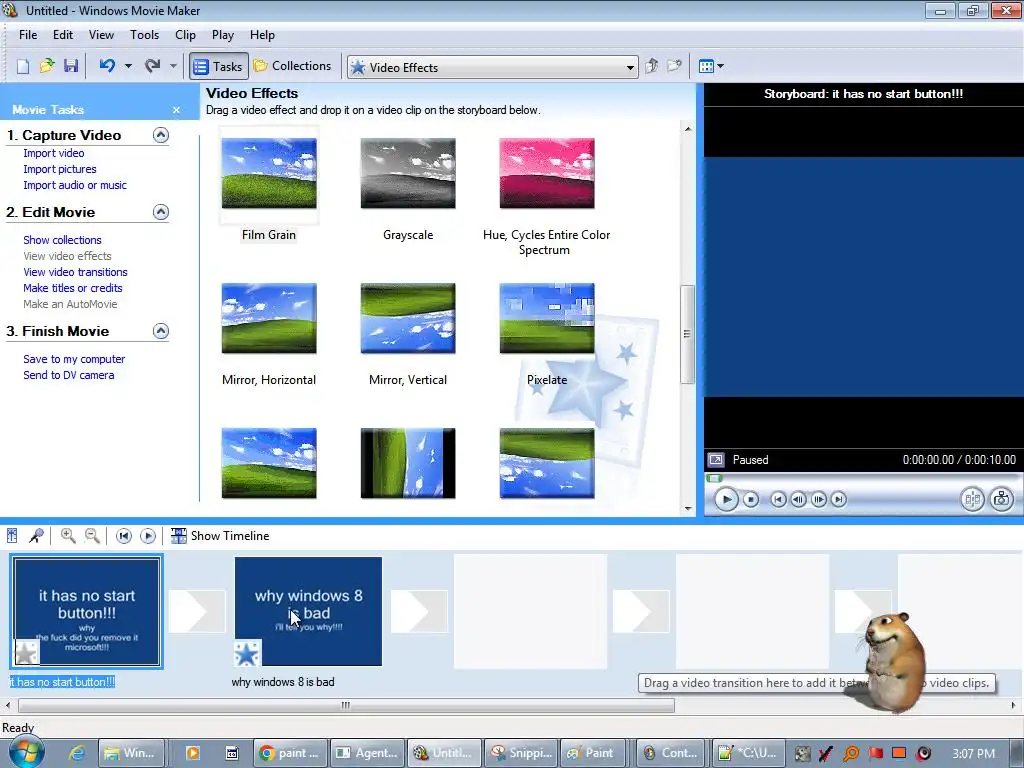Click Show Timeline button

click(220, 536)
